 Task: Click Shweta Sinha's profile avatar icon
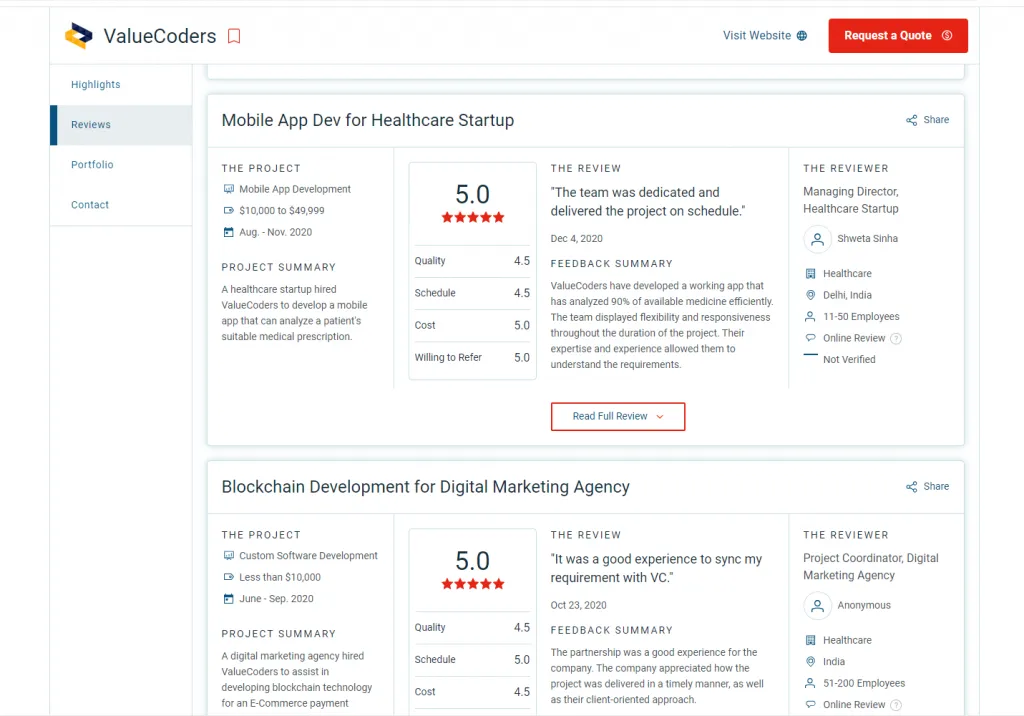pyautogui.click(x=817, y=239)
